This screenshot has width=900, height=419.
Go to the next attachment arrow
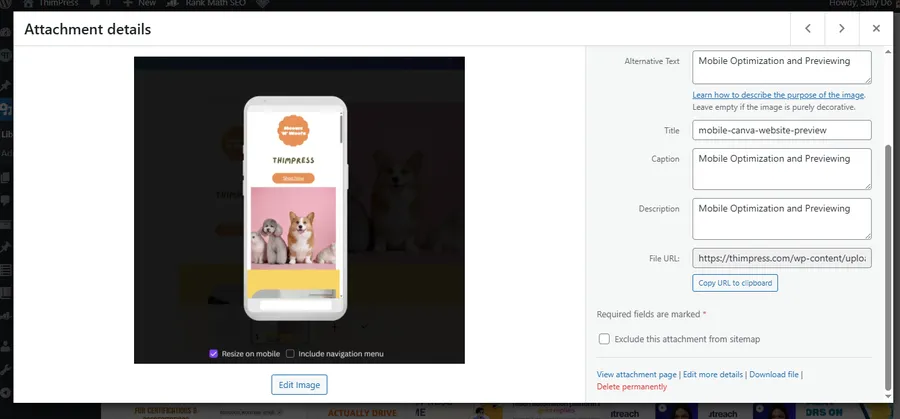(842, 29)
